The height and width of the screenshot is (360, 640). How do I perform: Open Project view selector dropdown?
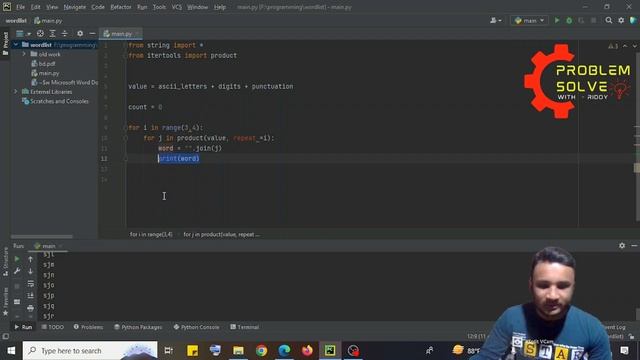tap(22, 33)
